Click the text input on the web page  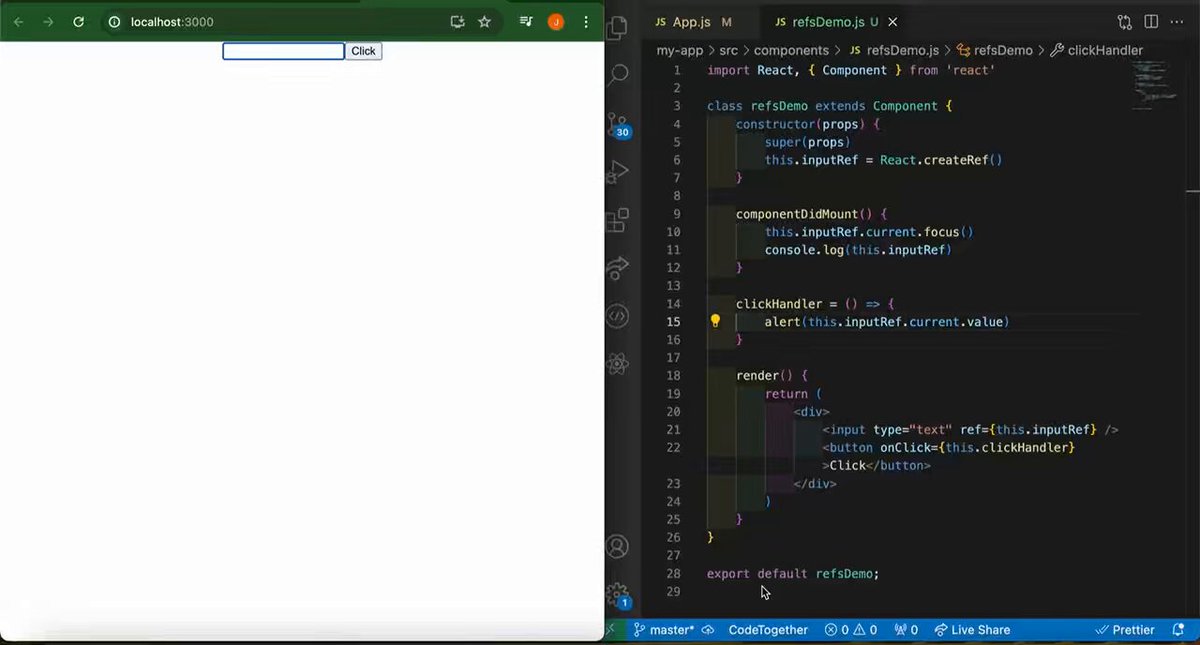click(283, 51)
